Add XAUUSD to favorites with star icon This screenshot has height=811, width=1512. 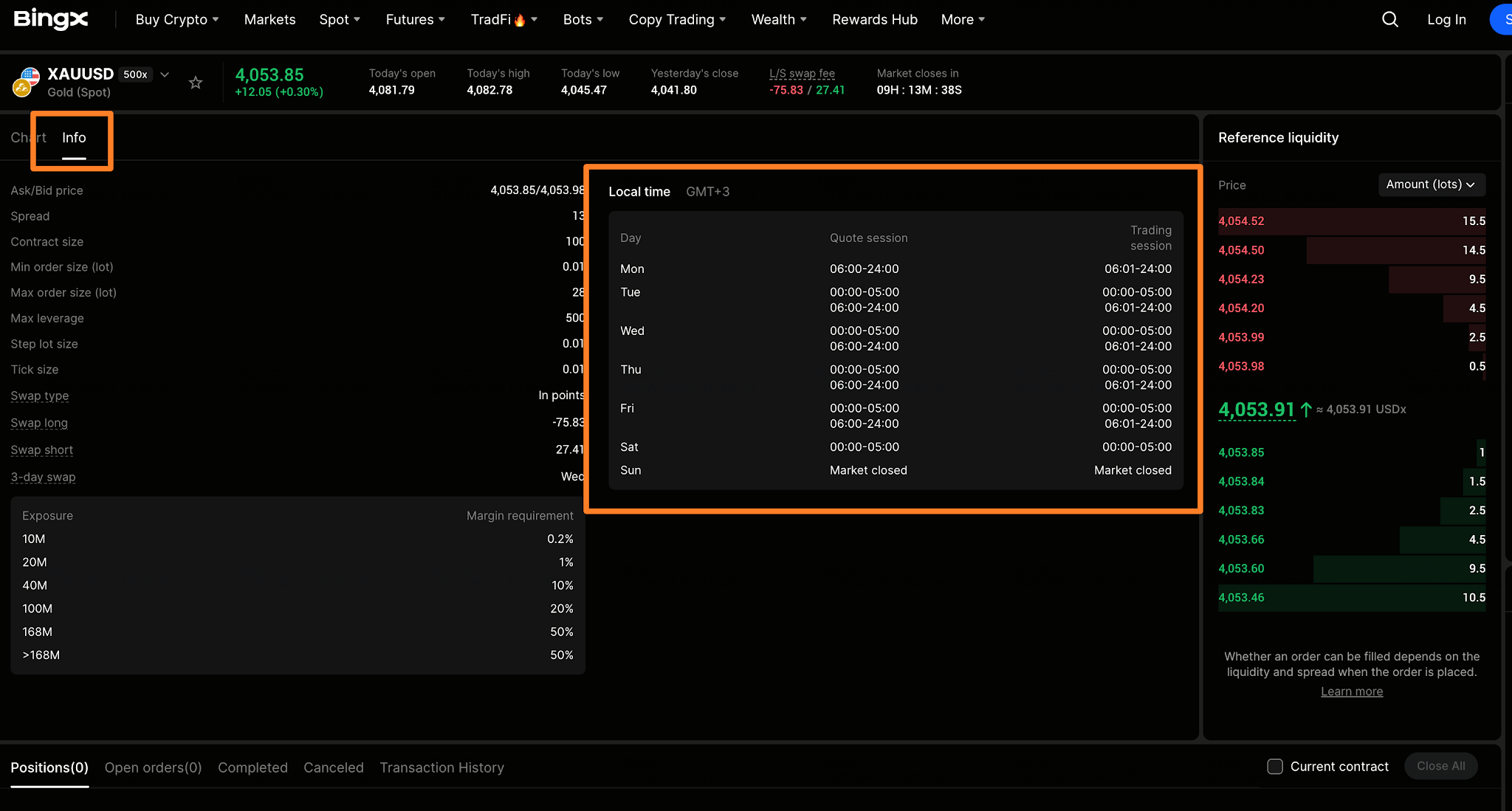tap(196, 83)
